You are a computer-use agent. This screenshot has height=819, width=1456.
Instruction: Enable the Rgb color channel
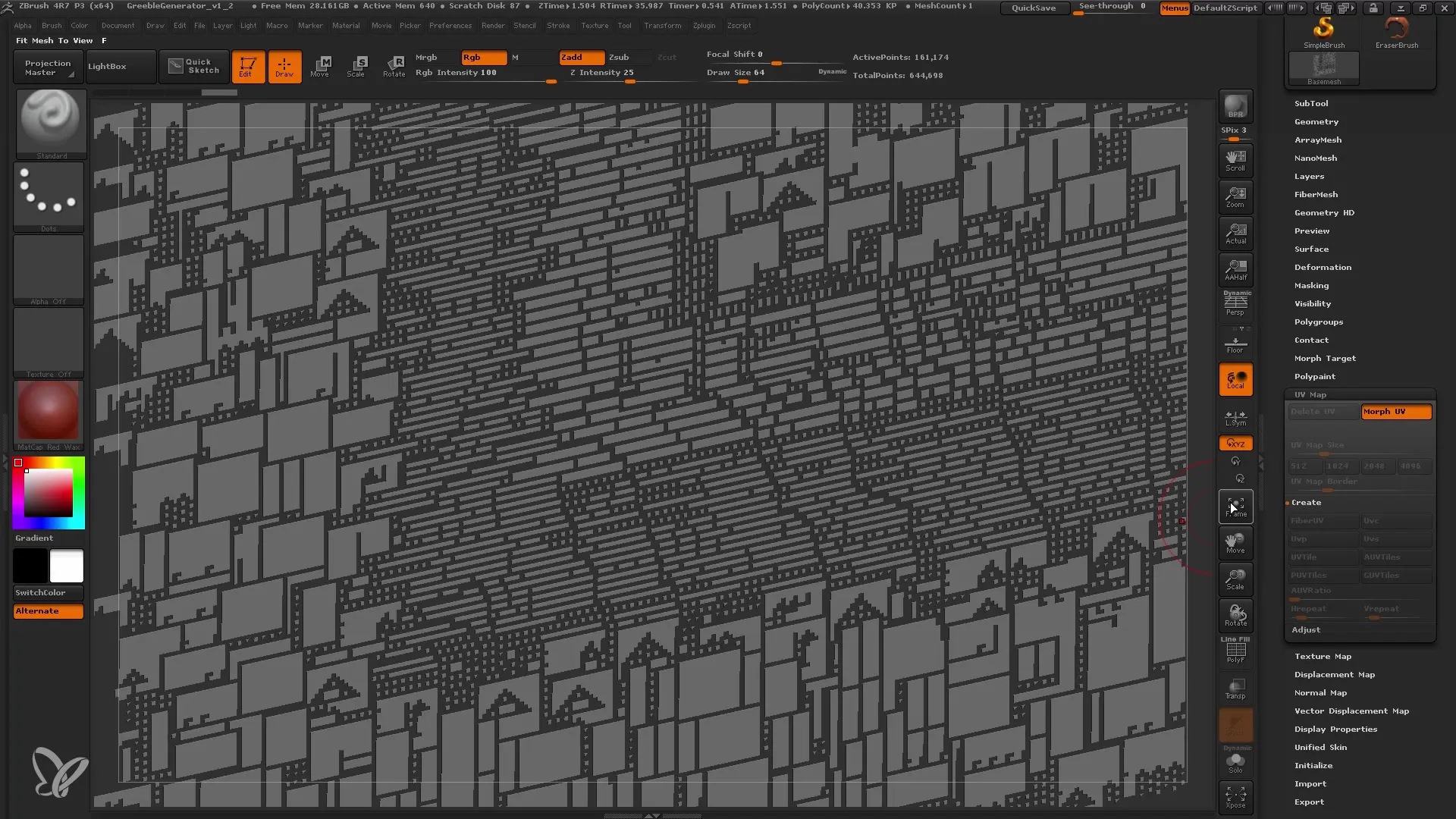point(484,58)
